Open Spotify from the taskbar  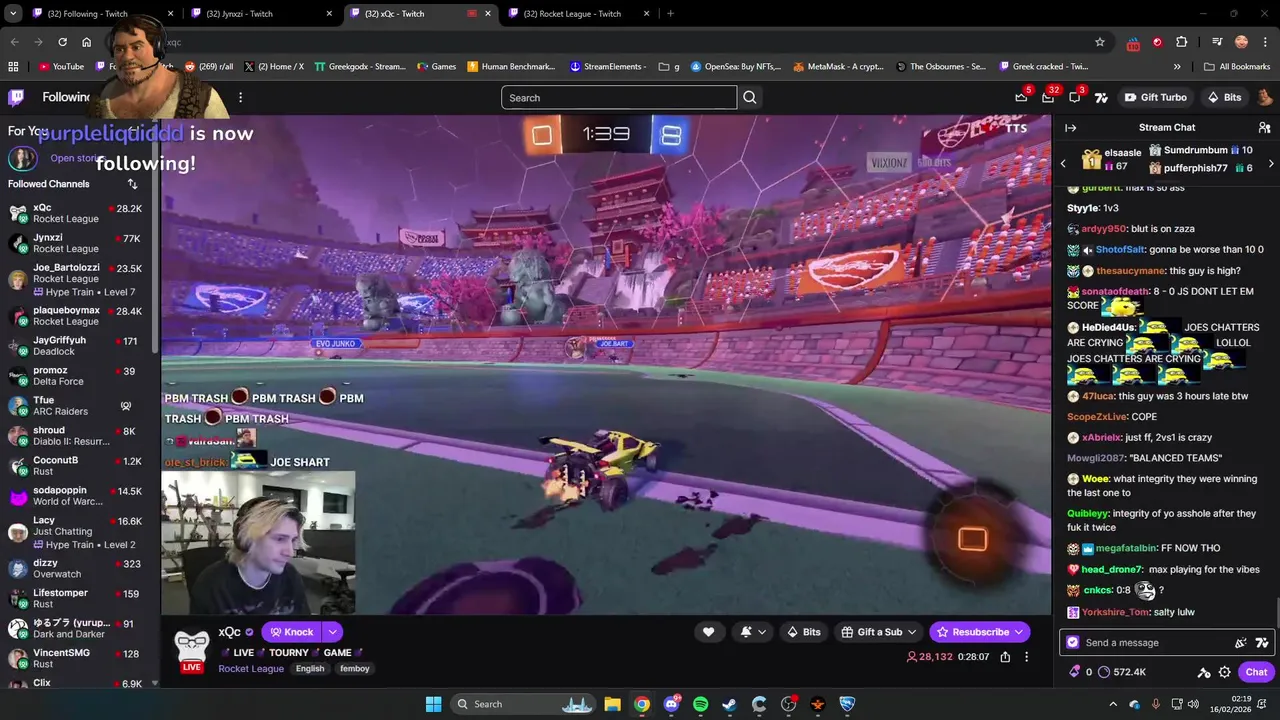point(700,704)
